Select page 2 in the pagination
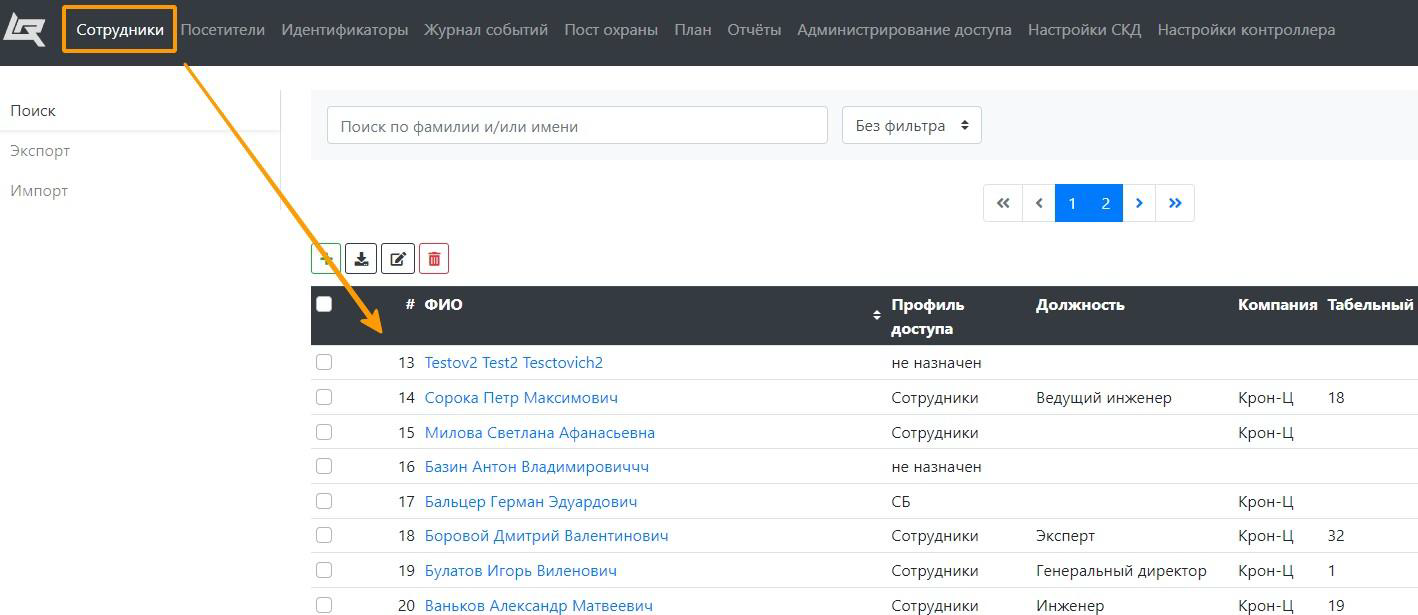Viewport: 1418px width, 615px height. point(1105,203)
